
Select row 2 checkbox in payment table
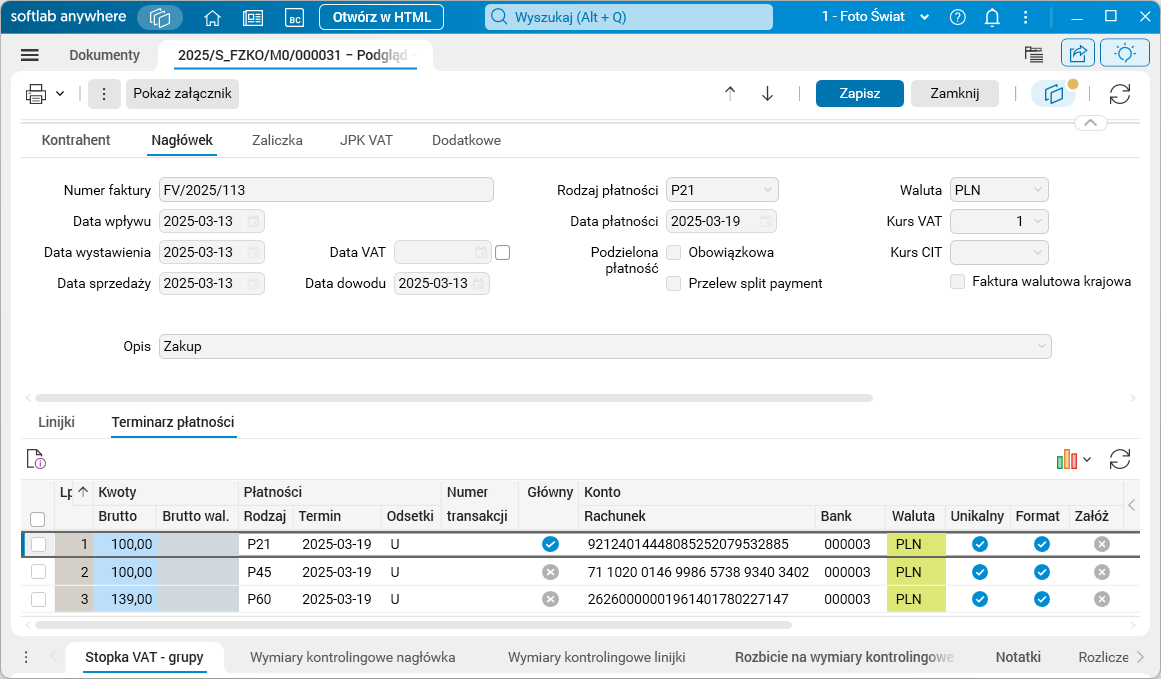(39, 572)
